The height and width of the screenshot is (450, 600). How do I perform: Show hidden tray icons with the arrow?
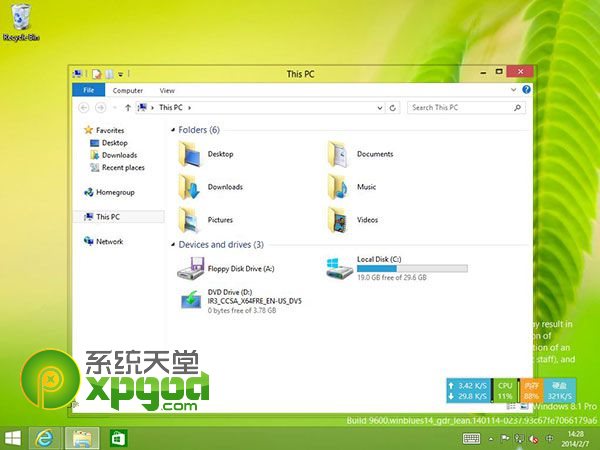click(491, 439)
